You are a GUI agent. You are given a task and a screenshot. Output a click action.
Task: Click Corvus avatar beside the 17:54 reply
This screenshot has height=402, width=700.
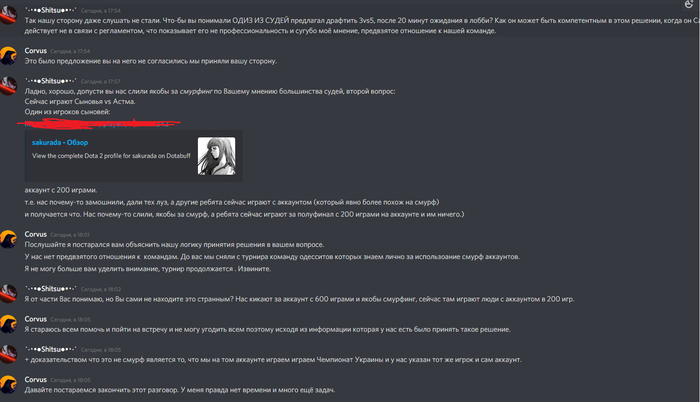tap(8, 55)
